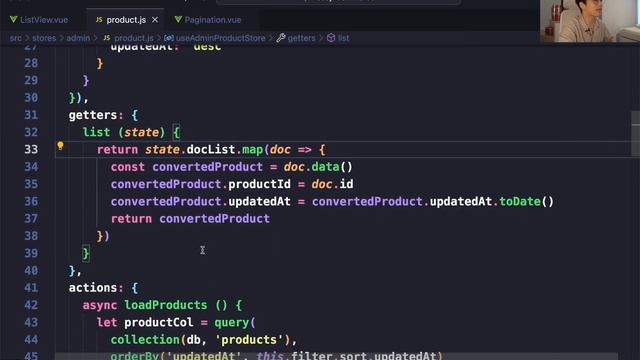Click line number 33
This screenshot has height=360, width=640.
(31, 149)
